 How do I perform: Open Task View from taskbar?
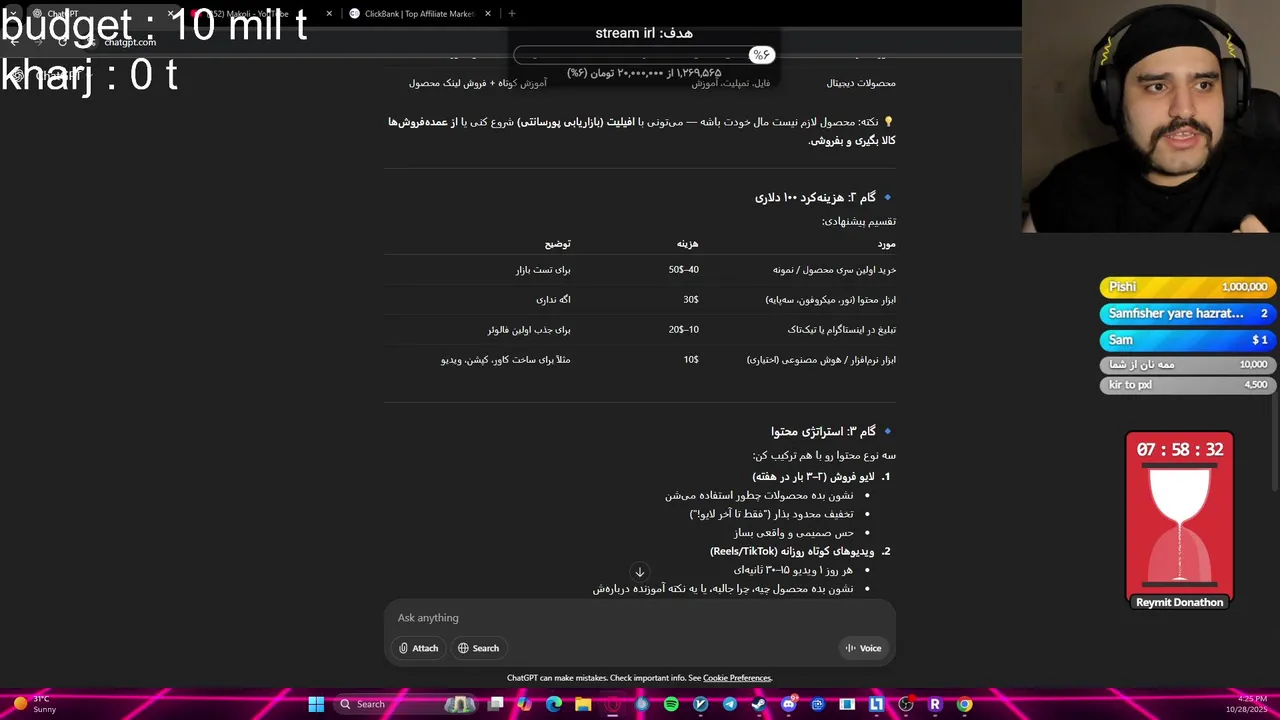(x=496, y=704)
